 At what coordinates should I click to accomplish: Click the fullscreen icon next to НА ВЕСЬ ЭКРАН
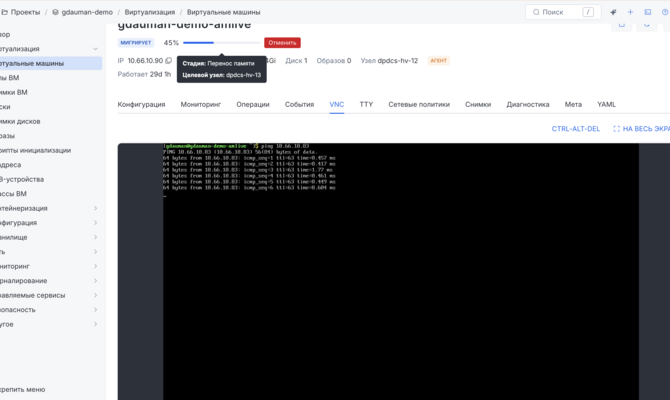click(x=617, y=129)
